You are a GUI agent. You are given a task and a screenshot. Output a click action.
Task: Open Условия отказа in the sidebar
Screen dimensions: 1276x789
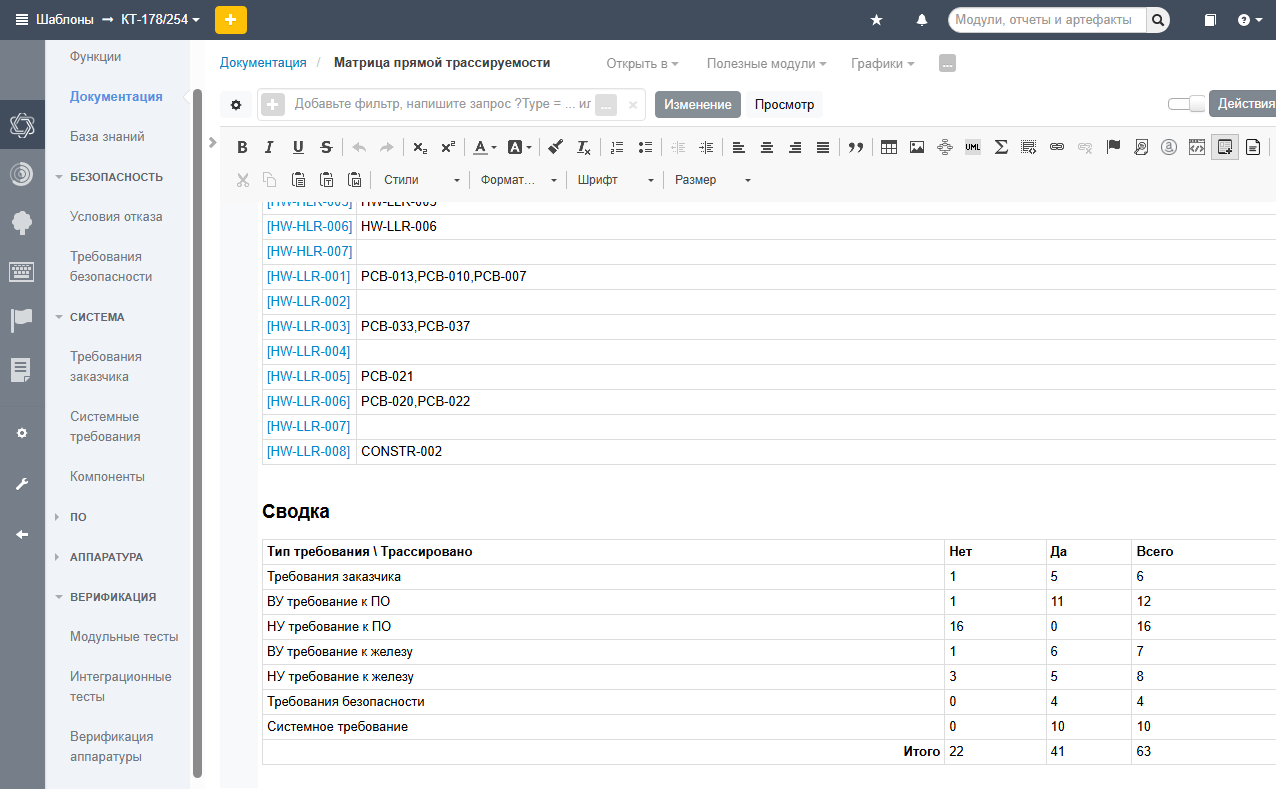pos(116,217)
